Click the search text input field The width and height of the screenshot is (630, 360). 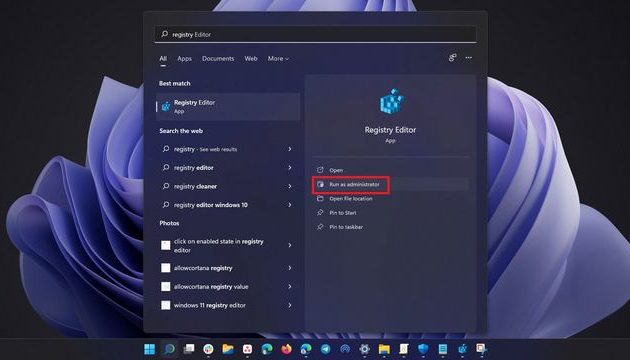[316, 35]
